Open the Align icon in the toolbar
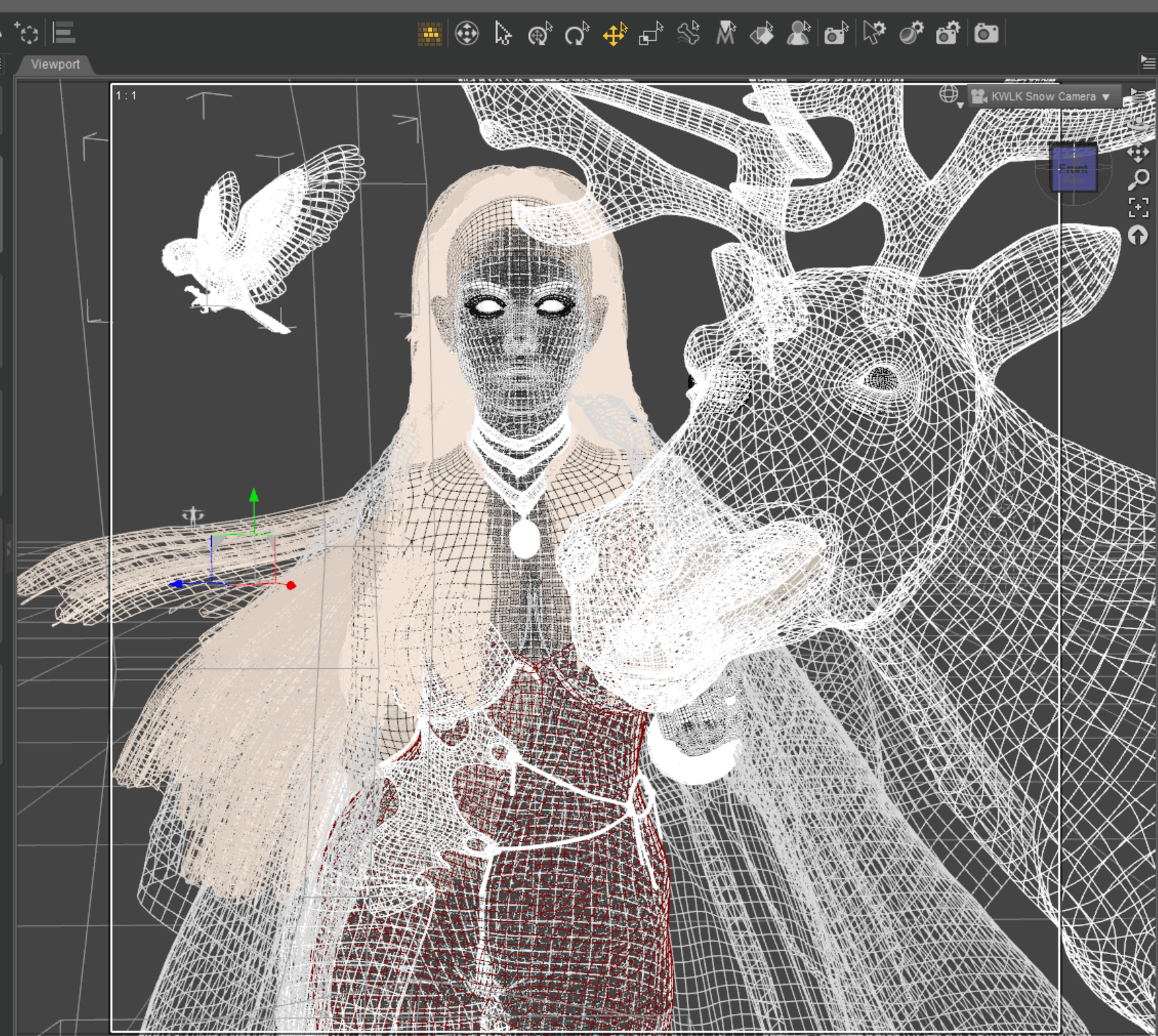Image resolution: width=1158 pixels, height=1036 pixels. pyautogui.click(x=64, y=33)
